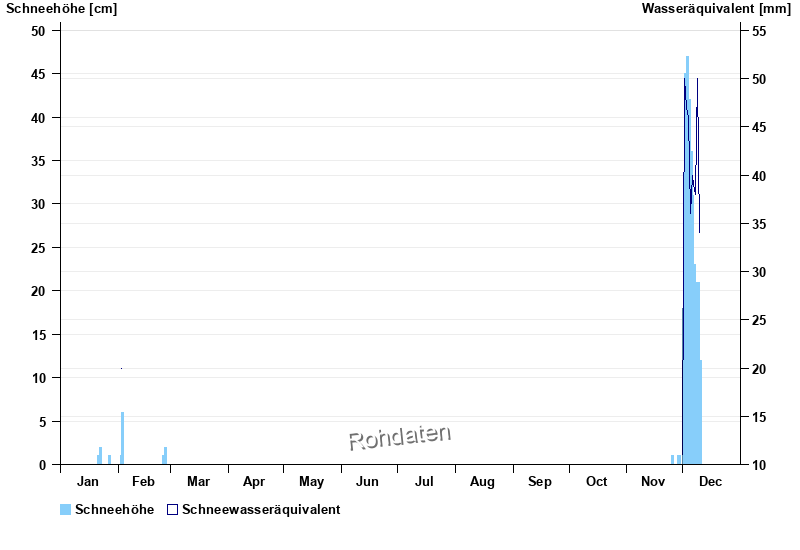Click the 6 cm snow bar at start of February

(123, 438)
